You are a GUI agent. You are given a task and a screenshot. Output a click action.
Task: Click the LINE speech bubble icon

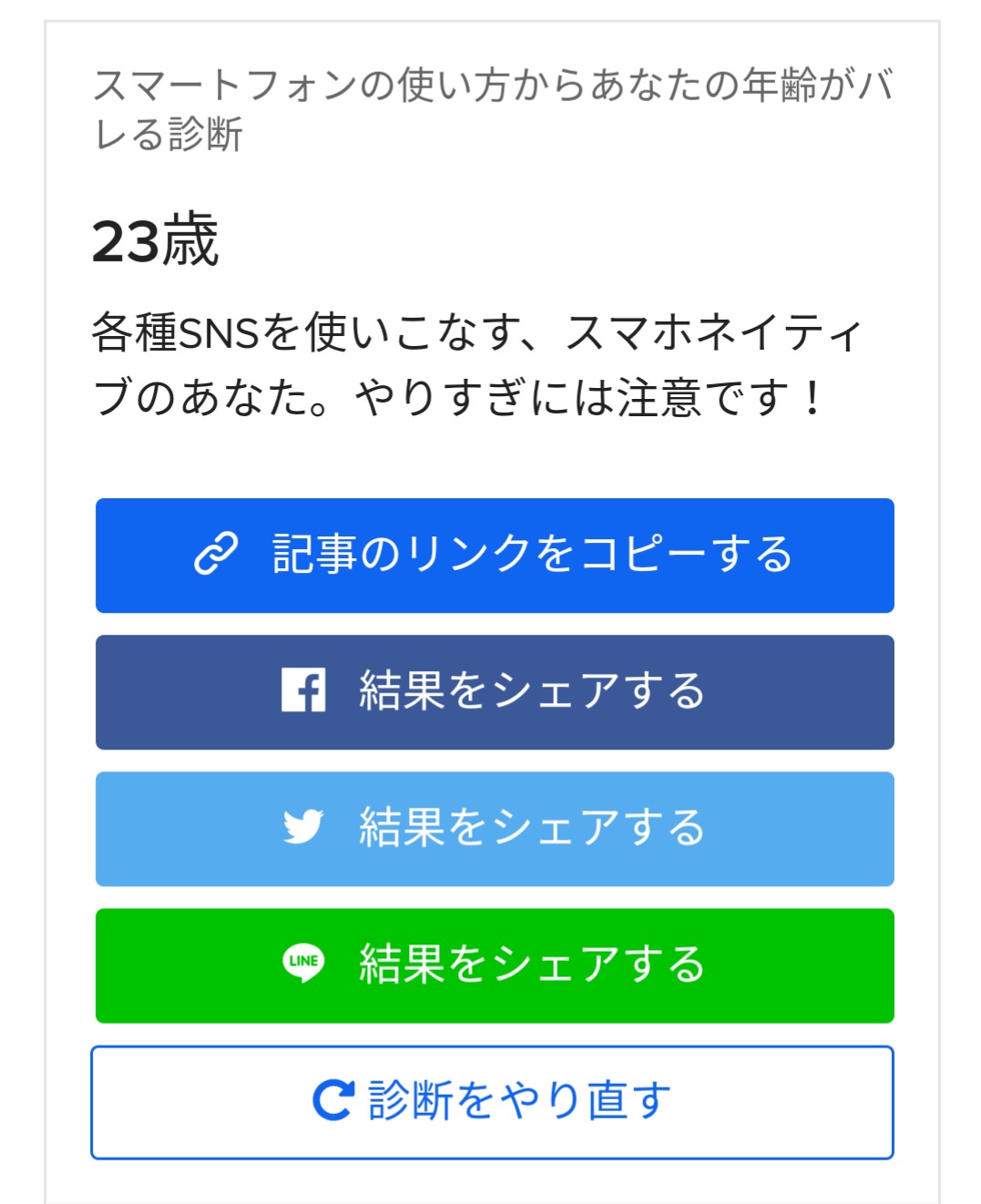[303, 964]
